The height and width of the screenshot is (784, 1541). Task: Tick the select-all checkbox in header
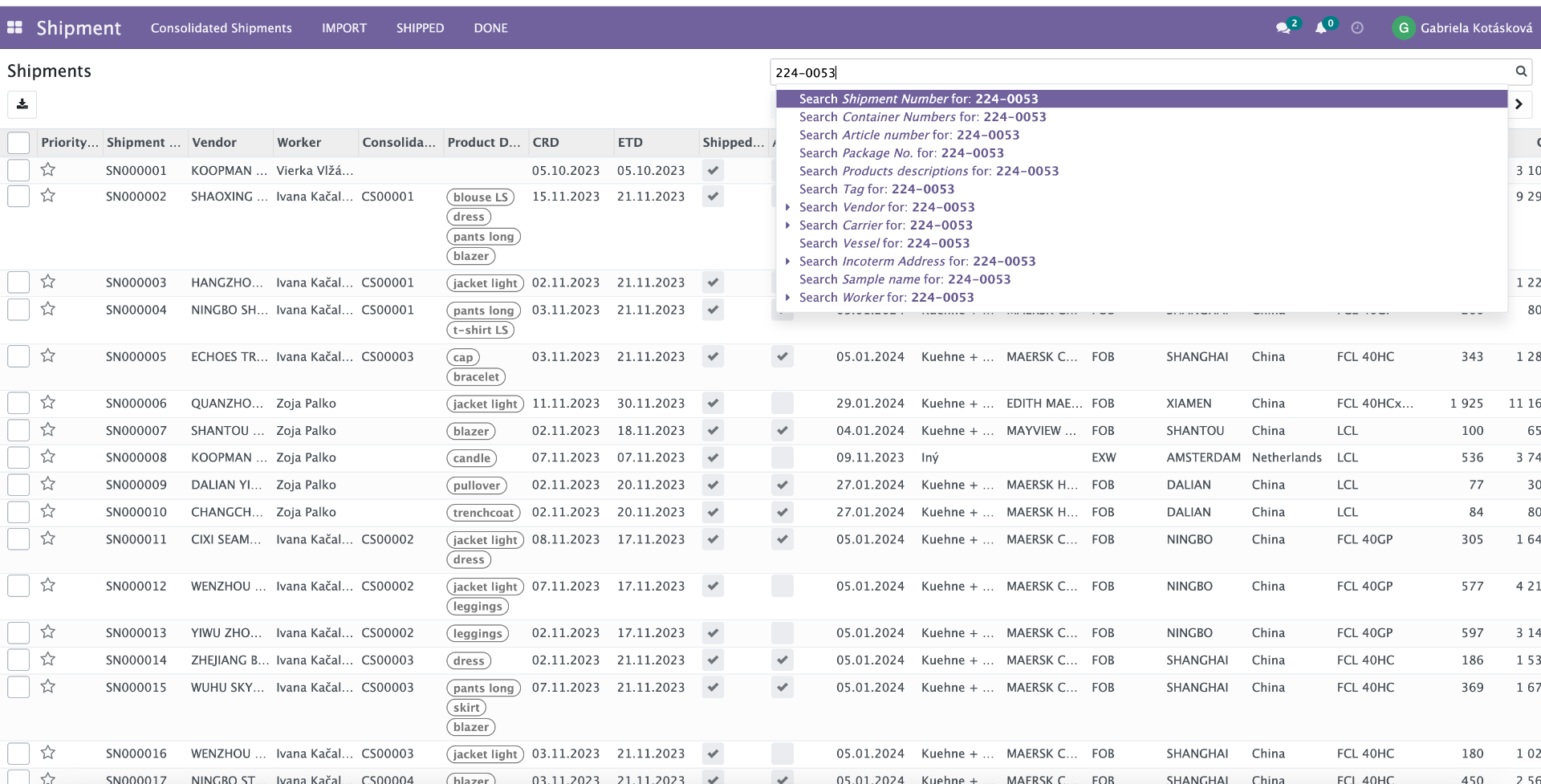18,143
